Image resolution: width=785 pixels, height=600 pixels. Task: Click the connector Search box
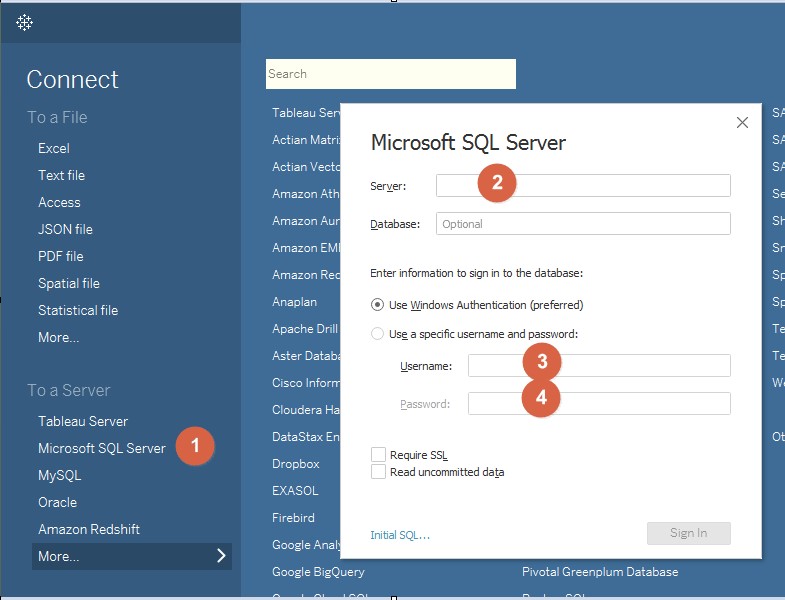(390, 74)
